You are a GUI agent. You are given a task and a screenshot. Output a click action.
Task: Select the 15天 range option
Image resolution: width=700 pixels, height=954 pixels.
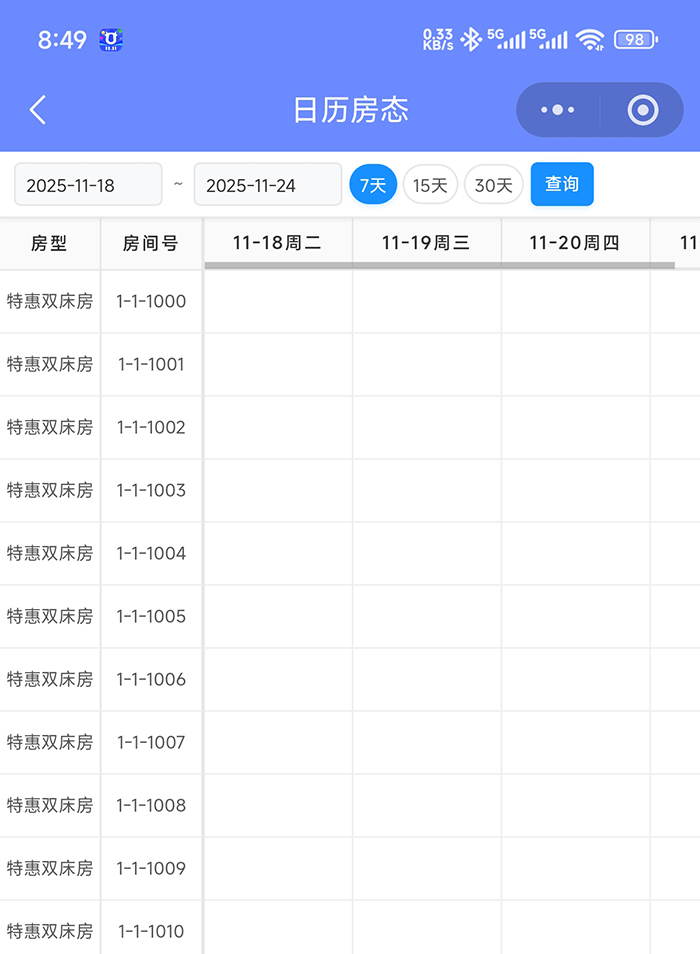pos(430,185)
